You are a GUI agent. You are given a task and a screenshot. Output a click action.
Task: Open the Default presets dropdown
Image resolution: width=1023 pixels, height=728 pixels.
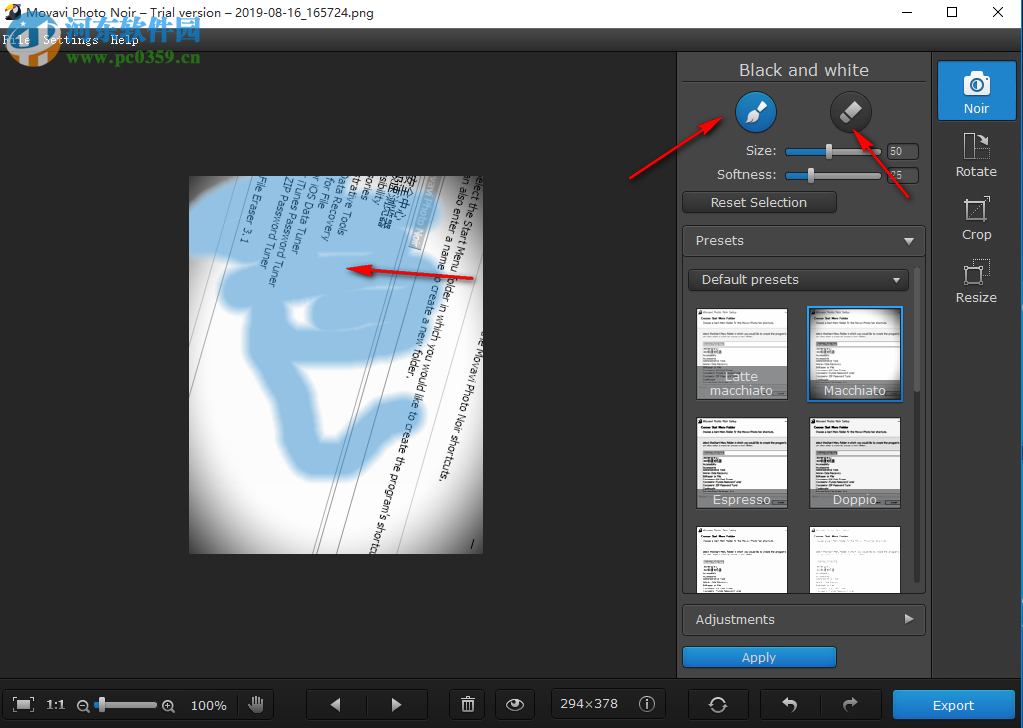pos(797,279)
